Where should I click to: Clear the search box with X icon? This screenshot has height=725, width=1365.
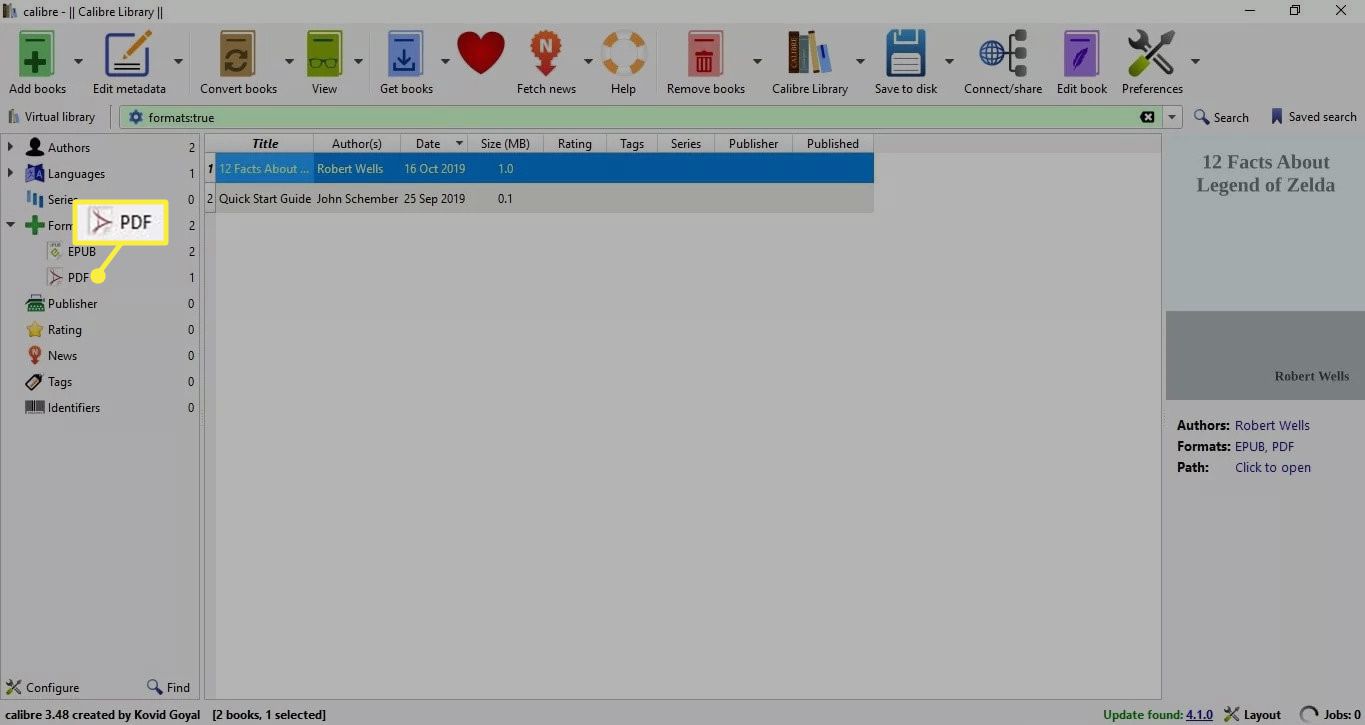click(x=1147, y=117)
